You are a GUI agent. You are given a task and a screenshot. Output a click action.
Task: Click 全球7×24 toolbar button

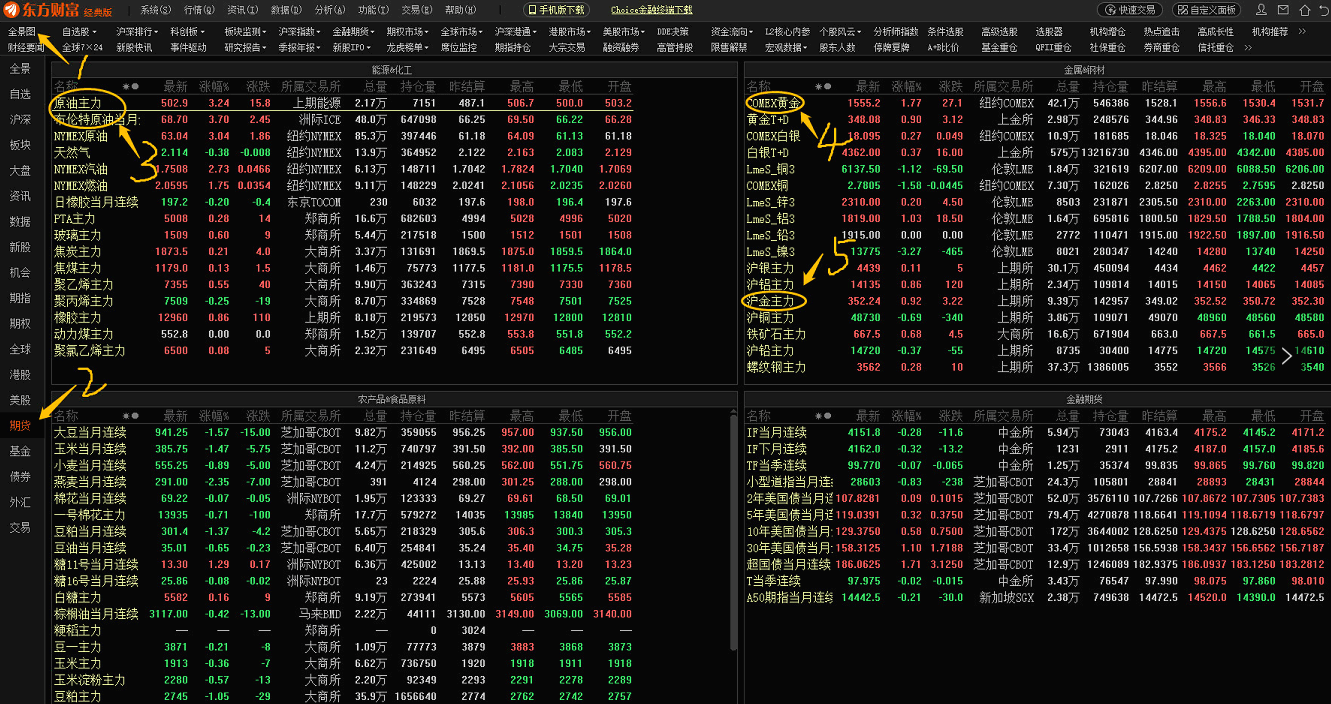82,47
